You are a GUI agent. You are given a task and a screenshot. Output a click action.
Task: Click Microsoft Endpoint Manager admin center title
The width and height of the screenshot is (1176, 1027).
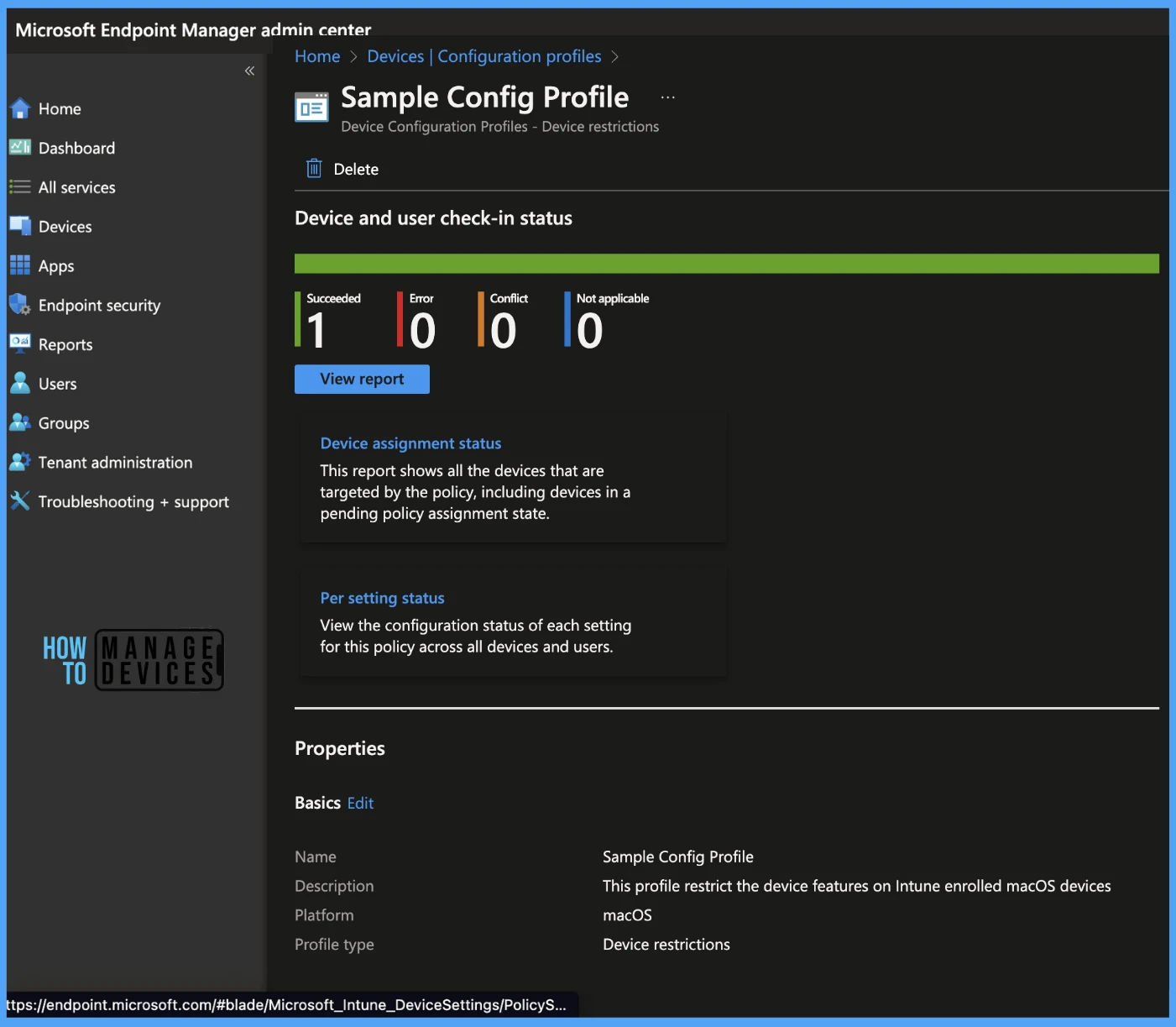click(193, 30)
